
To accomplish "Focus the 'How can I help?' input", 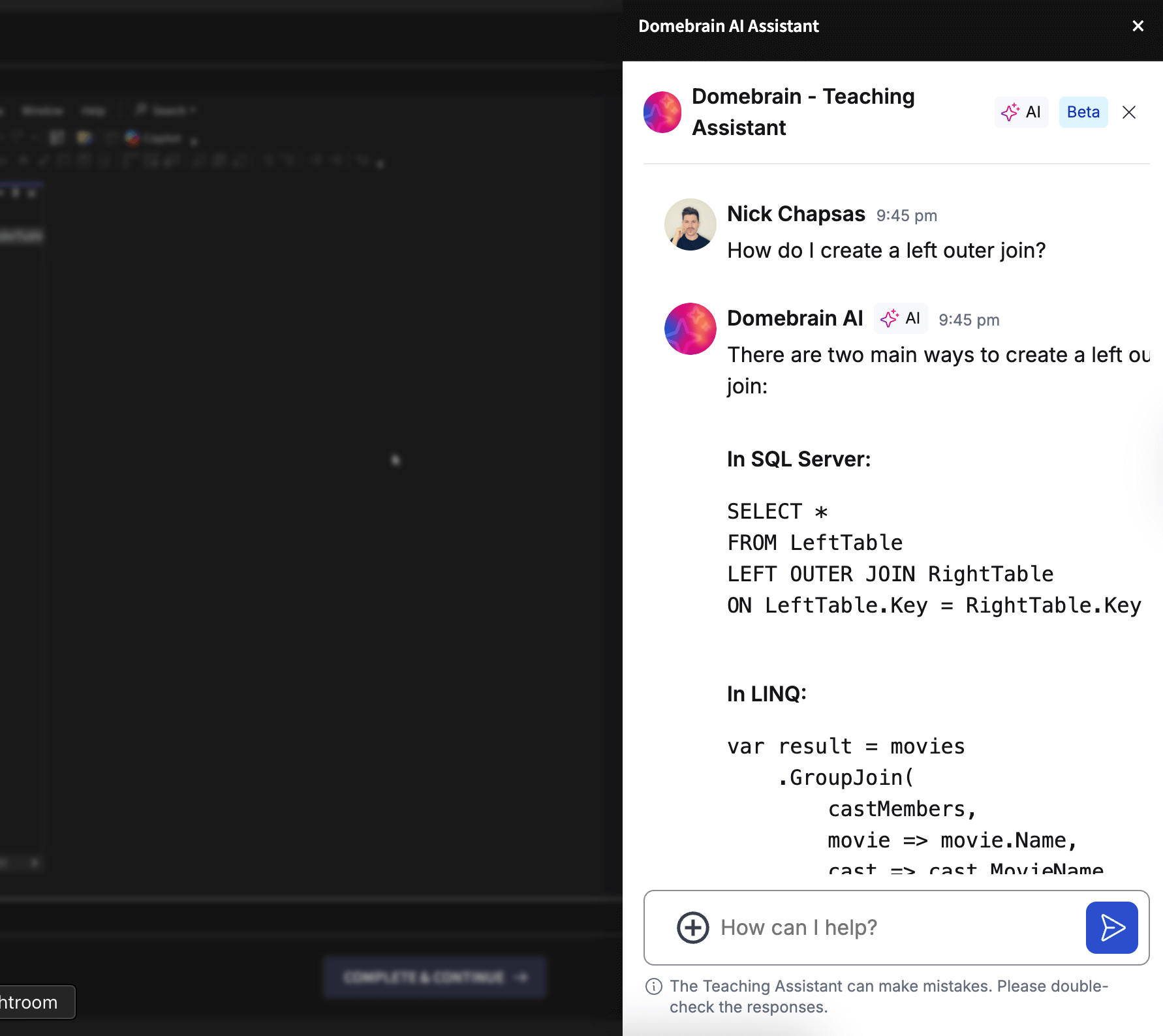I will click(897, 928).
